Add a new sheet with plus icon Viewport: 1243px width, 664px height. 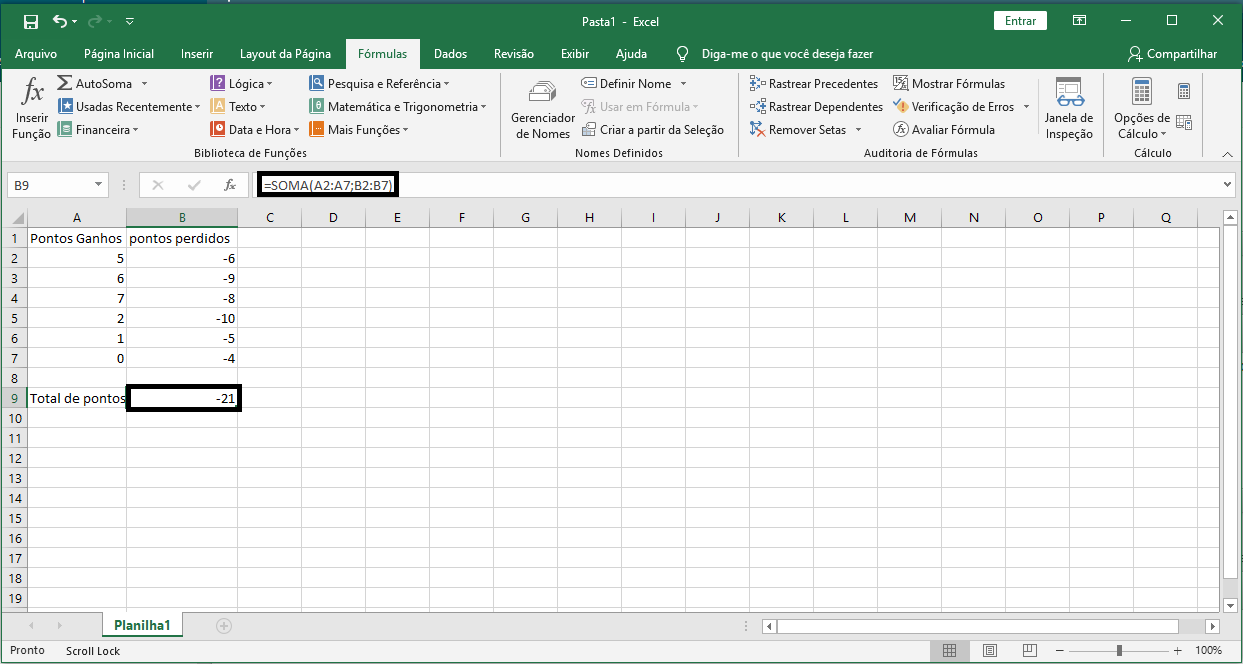click(224, 626)
